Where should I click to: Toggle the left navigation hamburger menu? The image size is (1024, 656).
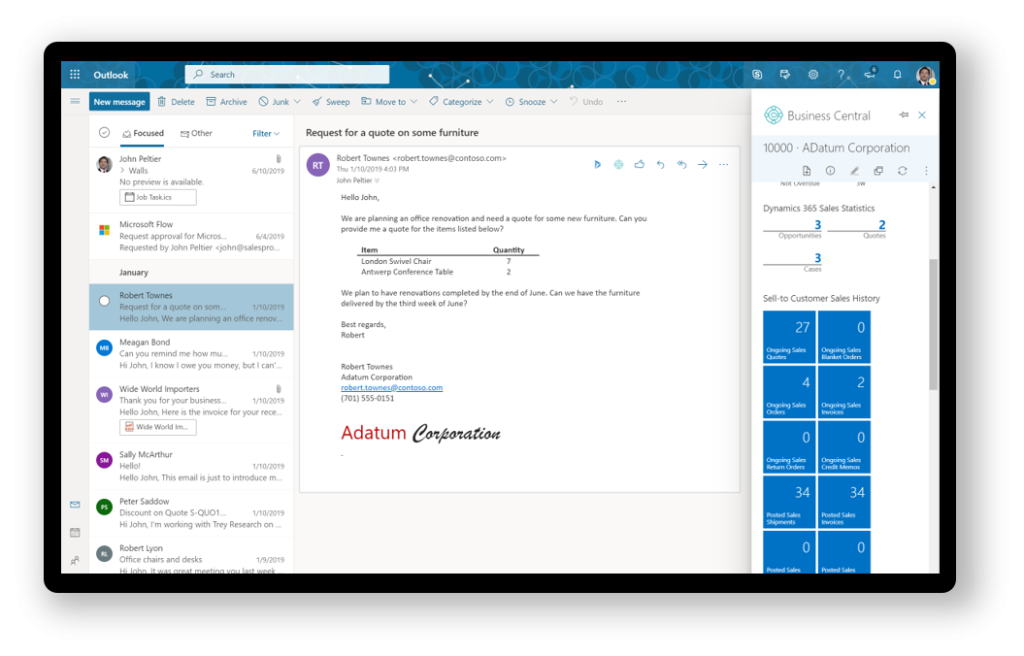click(75, 101)
